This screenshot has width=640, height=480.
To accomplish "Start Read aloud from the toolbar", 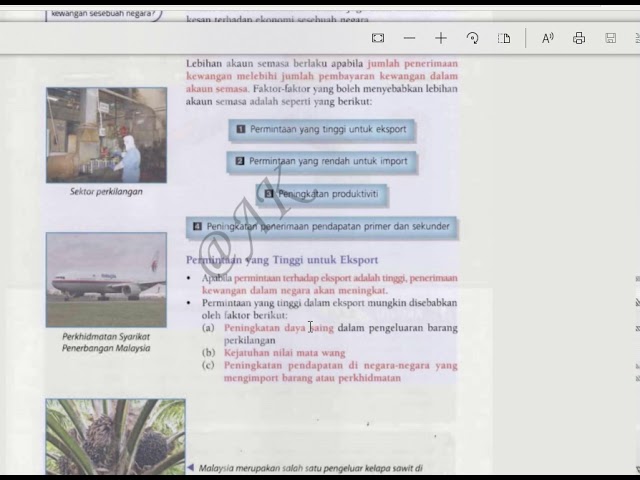I will [x=548, y=38].
